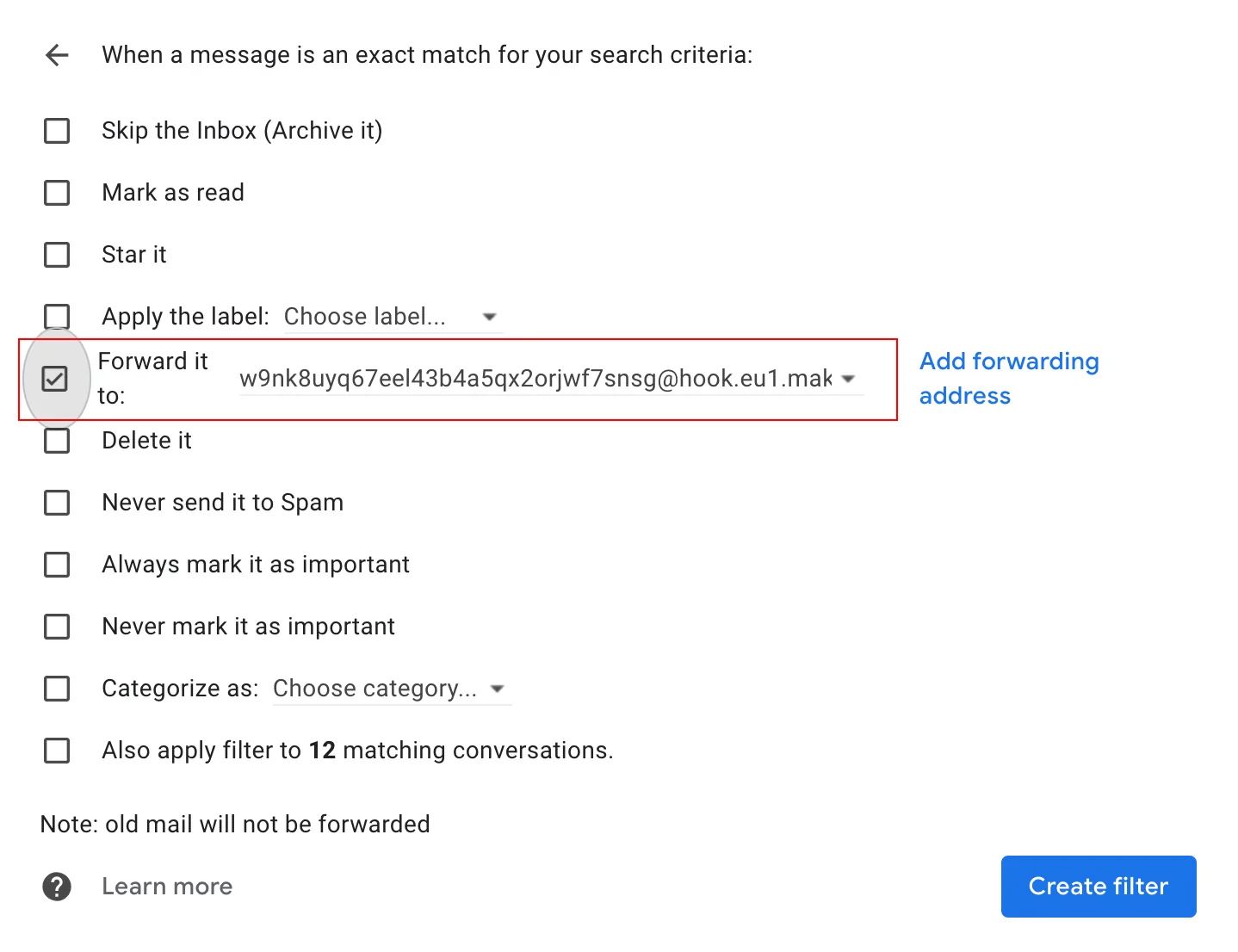The image size is (1238, 952).
Task: Click the Create filter button
Action: [1099, 887]
